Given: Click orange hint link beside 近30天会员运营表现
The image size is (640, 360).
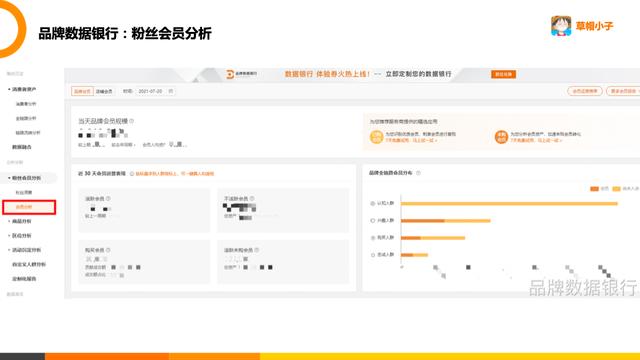Looking at the screenshot, I should (x=175, y=174).
